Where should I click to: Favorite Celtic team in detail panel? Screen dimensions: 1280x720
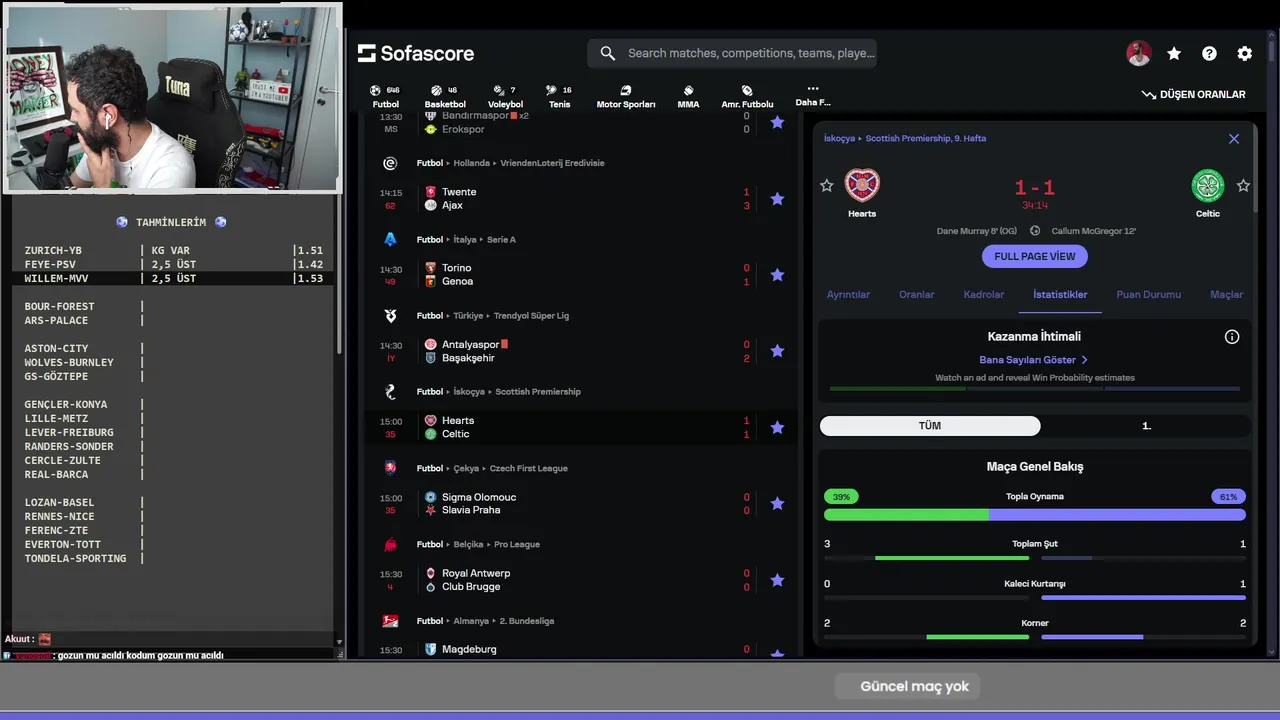click(1243, 186)
